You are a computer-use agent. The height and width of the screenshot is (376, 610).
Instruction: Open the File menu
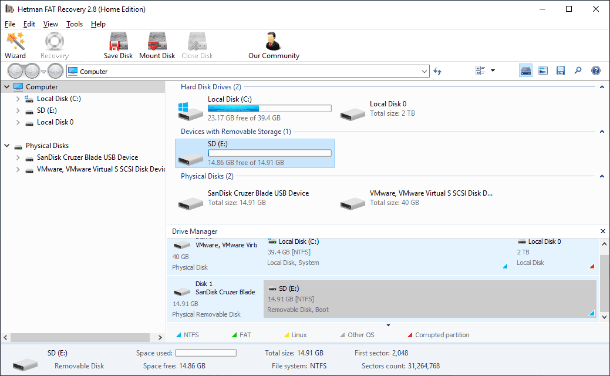pos(10,24)
